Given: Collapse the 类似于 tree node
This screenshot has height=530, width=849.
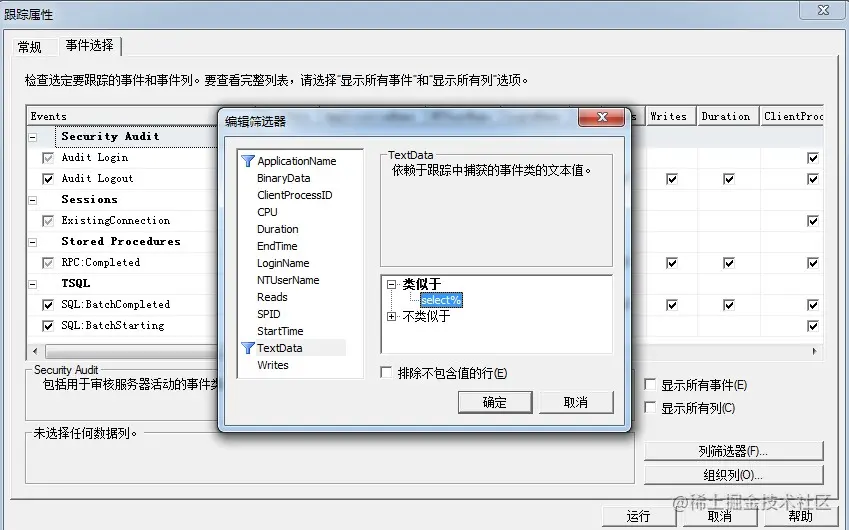Looking at the screenshot, I should [x=391, y=284].
